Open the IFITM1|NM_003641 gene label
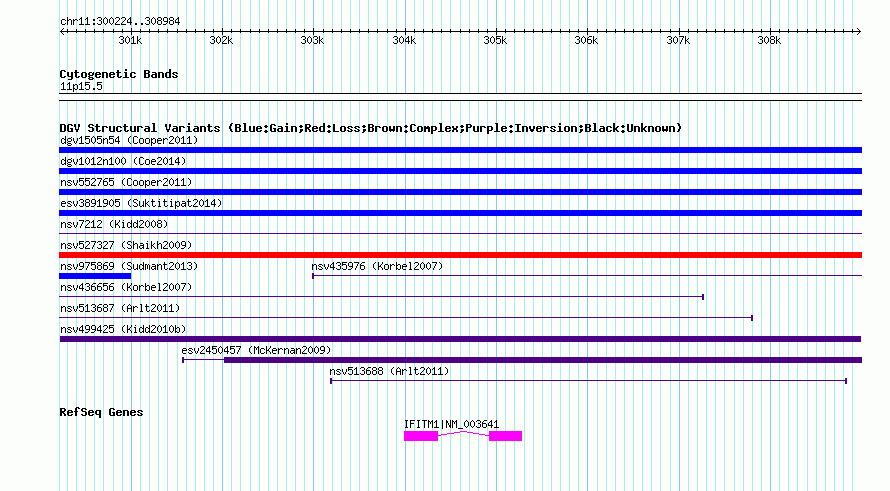This screenshot has width=890, height=491. (451, 424)
